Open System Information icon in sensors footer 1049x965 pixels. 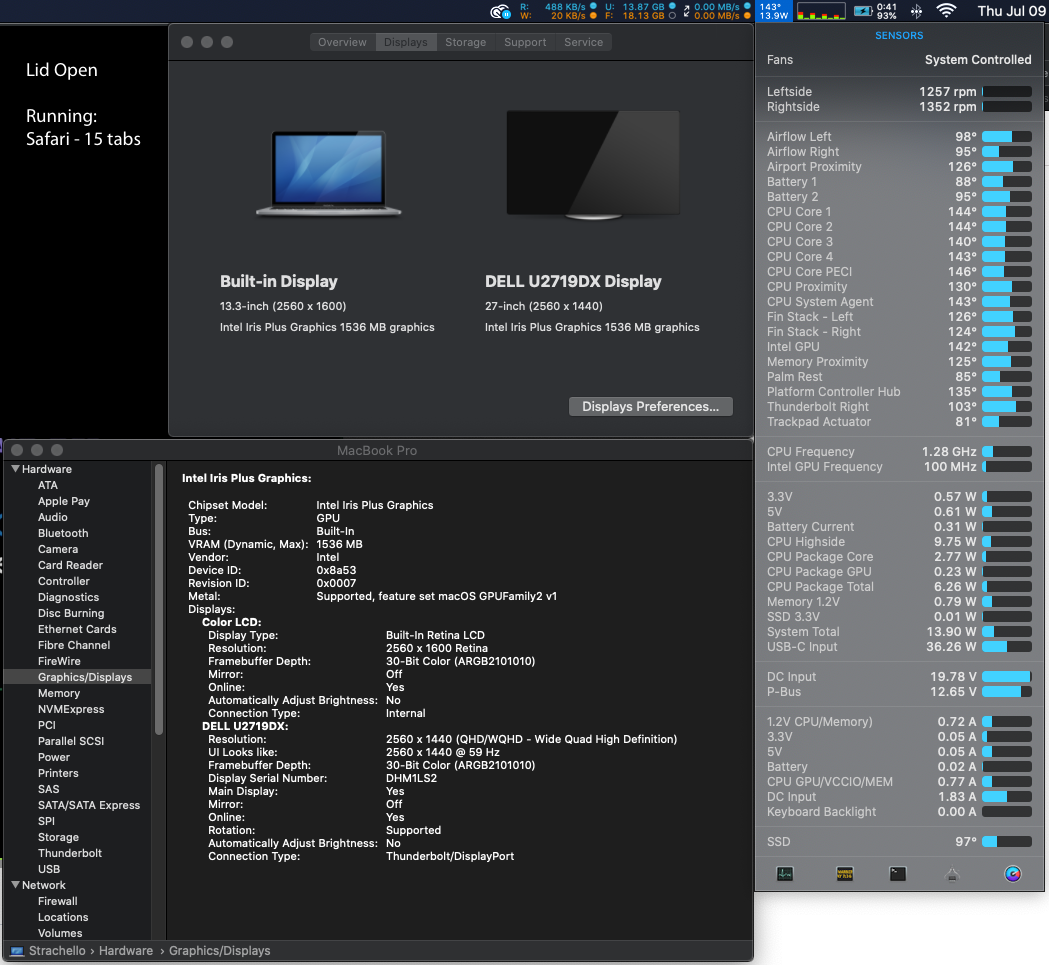point(952,874)
